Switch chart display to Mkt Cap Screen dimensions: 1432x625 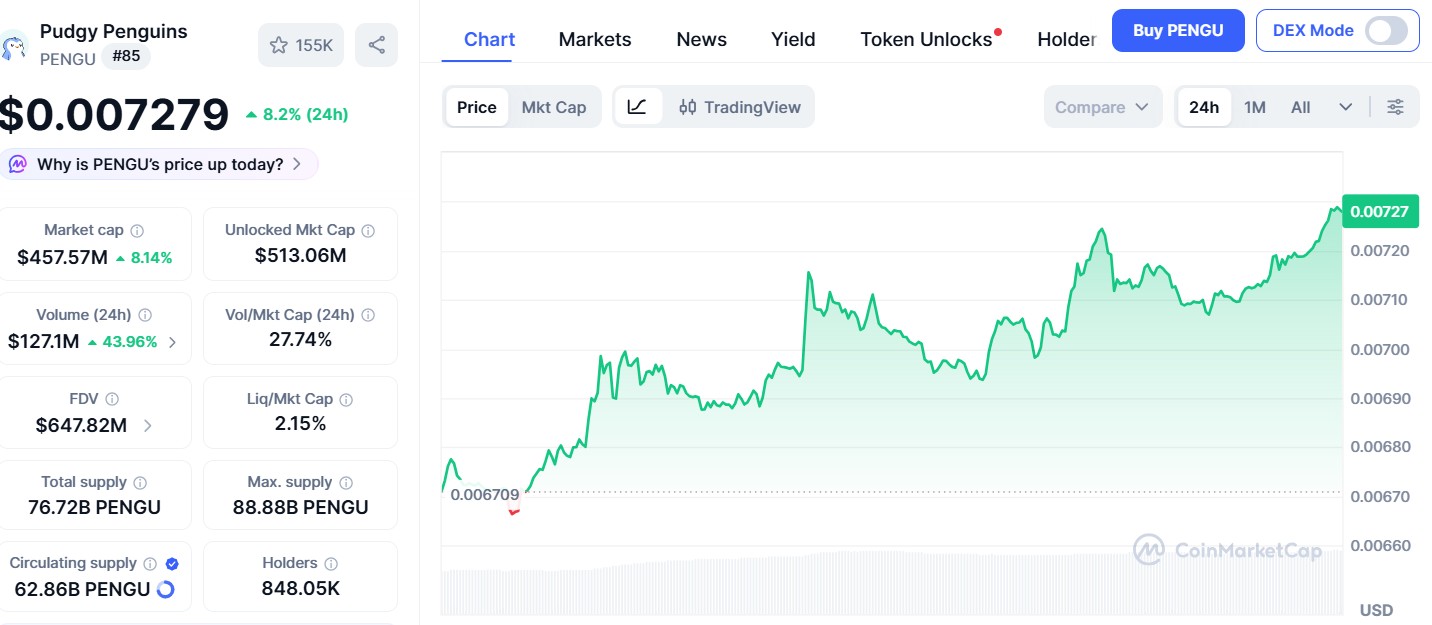pos(554,106)
